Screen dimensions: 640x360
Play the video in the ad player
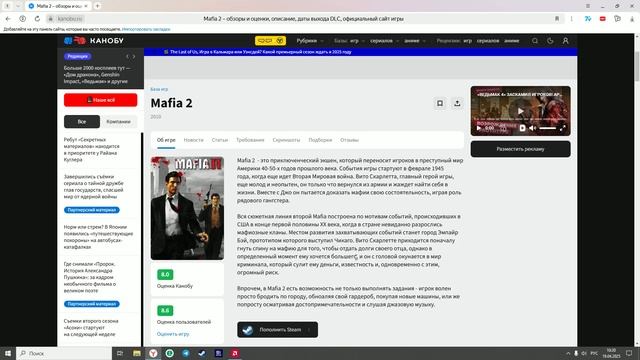pyautogui.click(x=520, y=111)
